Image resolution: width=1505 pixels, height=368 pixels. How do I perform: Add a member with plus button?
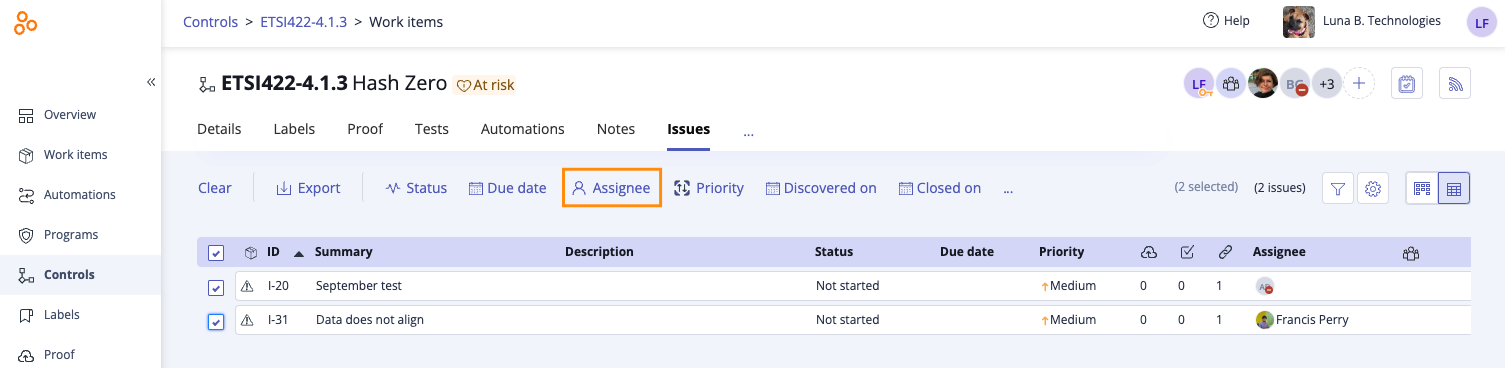1359,84
